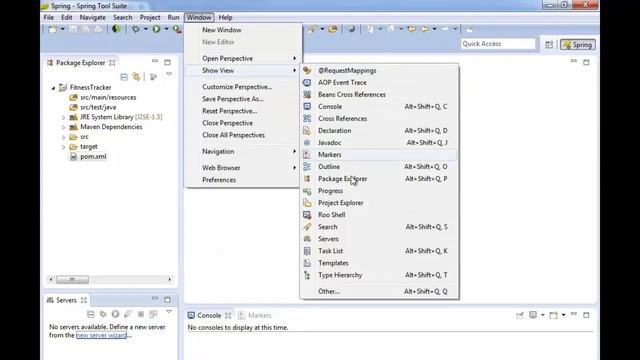Open the Package Explorer view entry
This screenshot has width=640, height=360.
coord(379,179)
